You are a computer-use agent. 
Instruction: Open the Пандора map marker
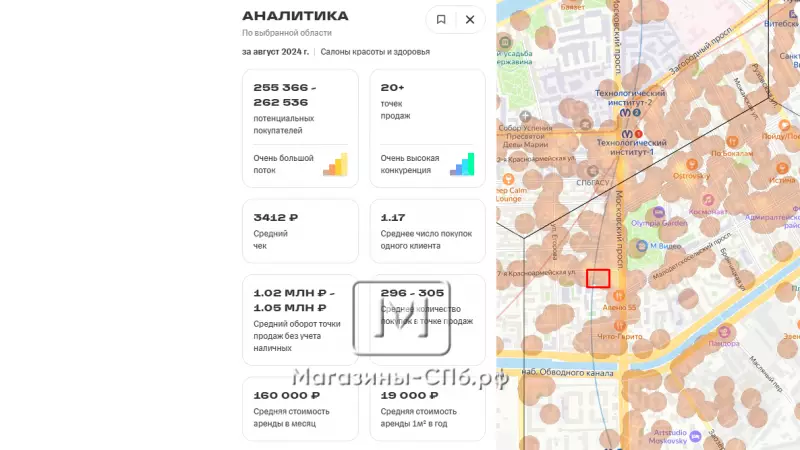click(723, 332)
